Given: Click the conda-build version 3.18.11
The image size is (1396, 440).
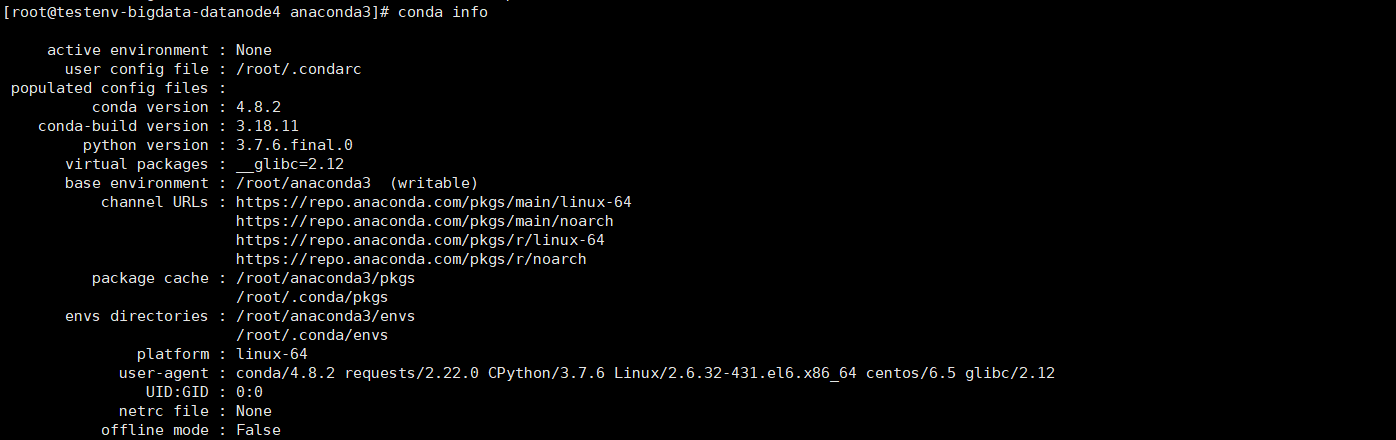Looking at the screenshot, I should (267, 126).
